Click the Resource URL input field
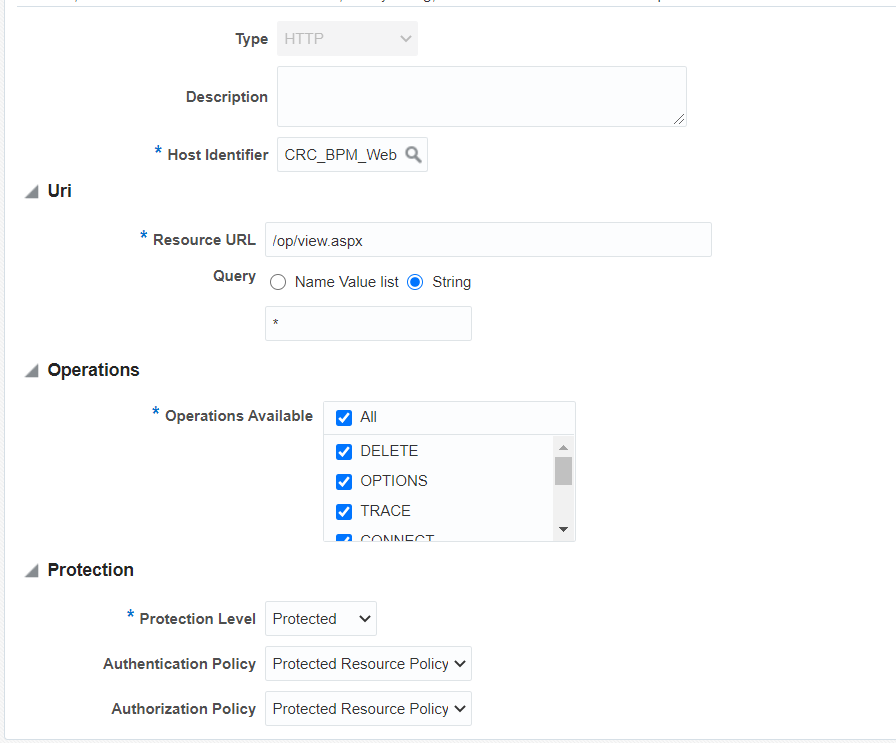 [488, 240]
